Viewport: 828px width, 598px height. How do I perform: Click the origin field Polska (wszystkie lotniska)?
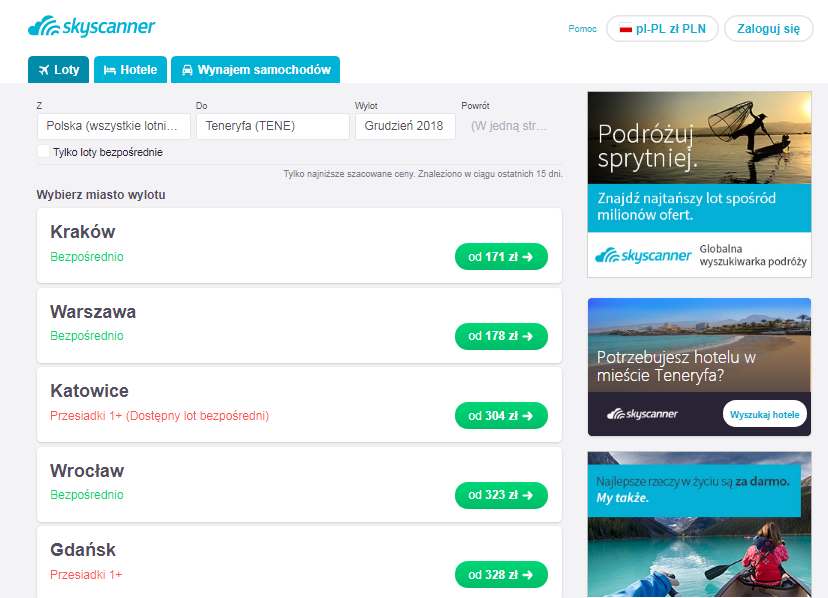click(114, 126)
